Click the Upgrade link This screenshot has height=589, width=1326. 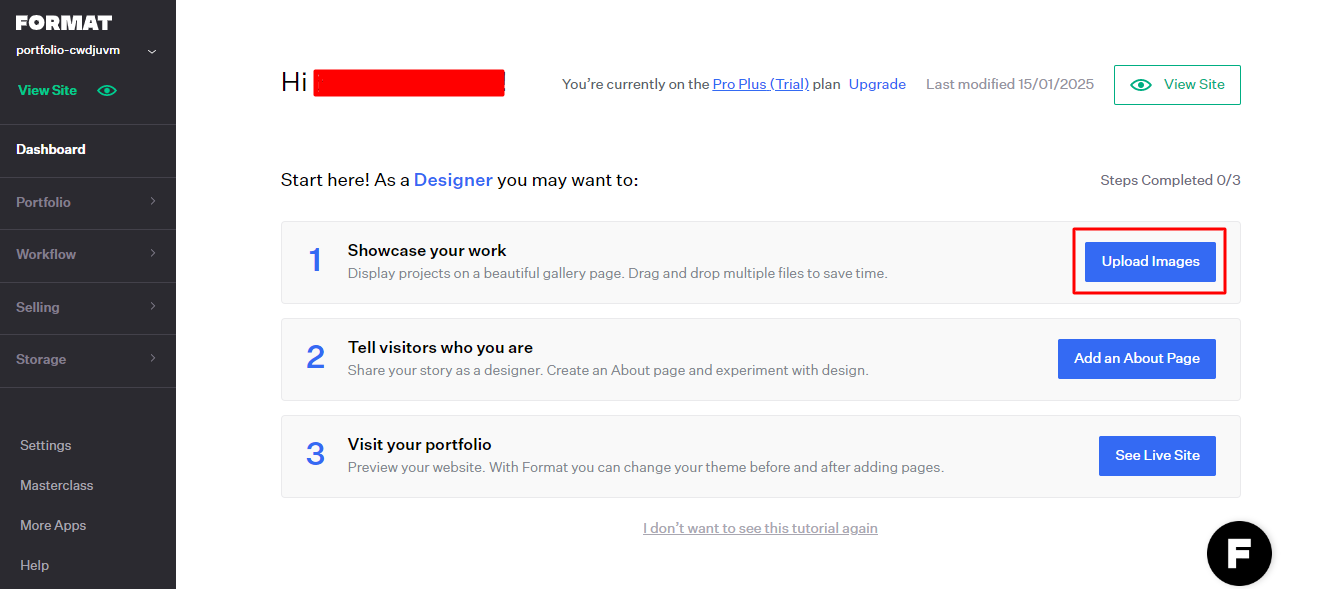877,85
